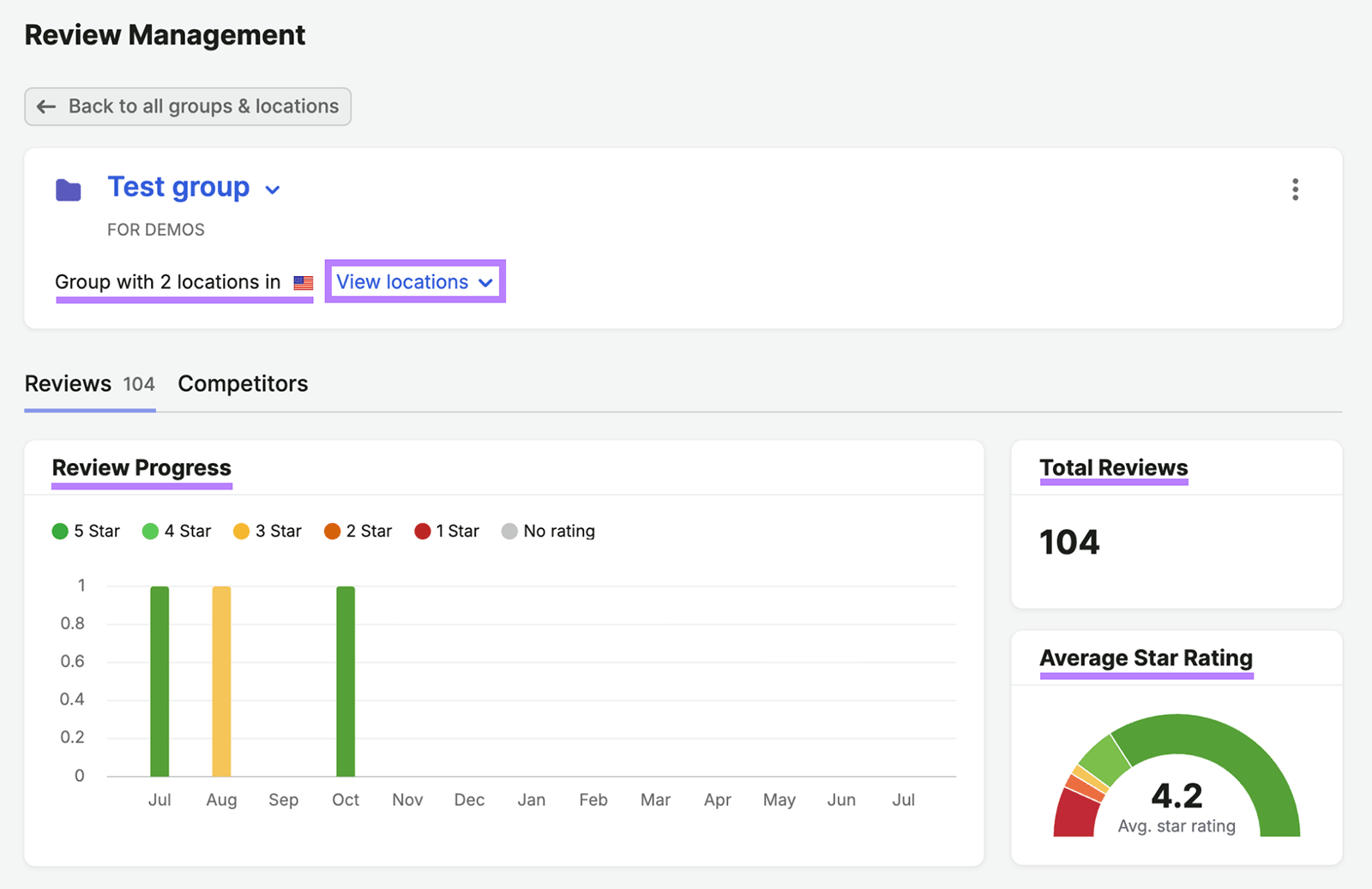Expand the View locations dropdown
1372x889 pixels.
415,281
